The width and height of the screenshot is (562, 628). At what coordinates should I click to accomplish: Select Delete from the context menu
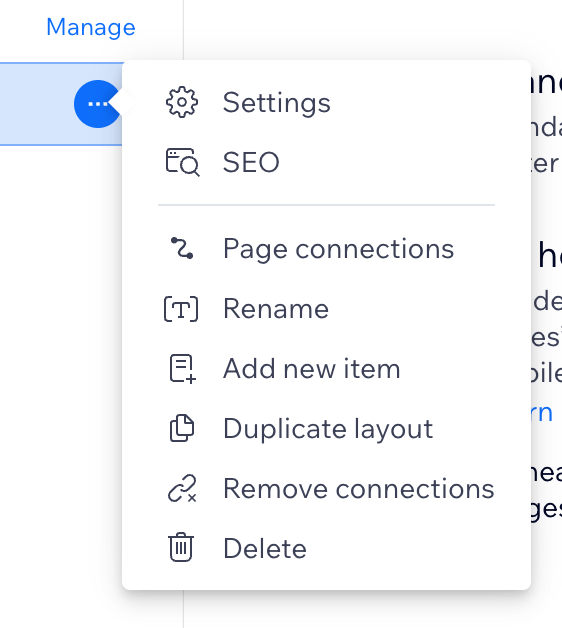pyautogui.click(x=326, y=548)
